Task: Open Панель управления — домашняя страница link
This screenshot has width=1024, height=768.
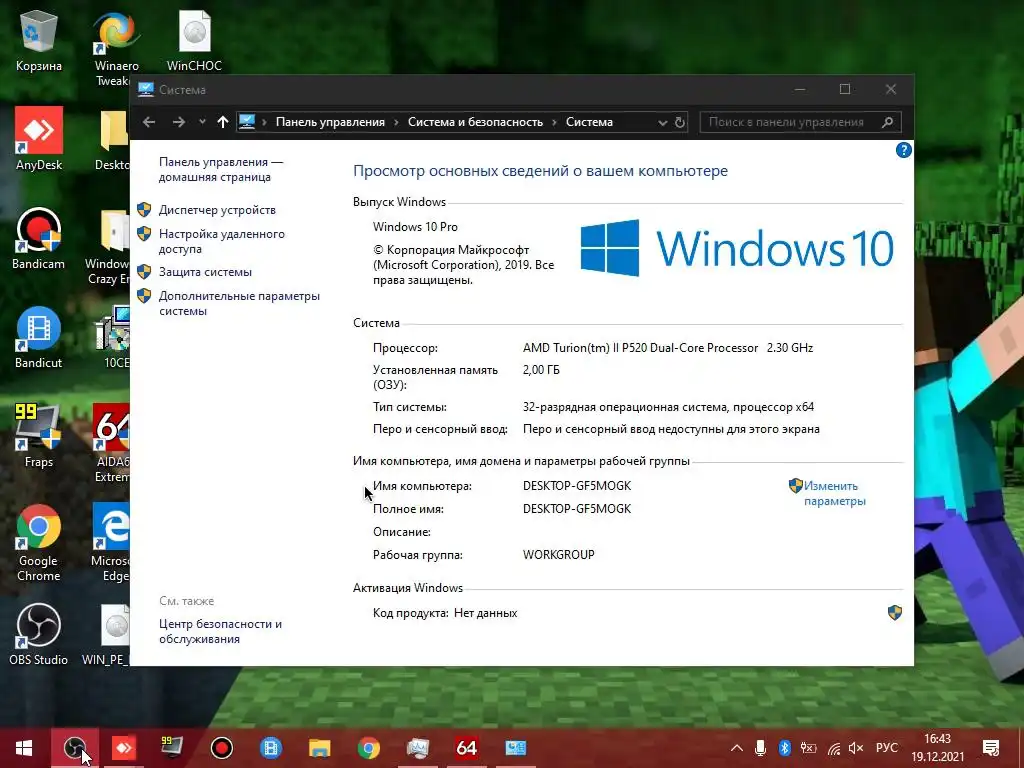Action: tap(221, 169)
